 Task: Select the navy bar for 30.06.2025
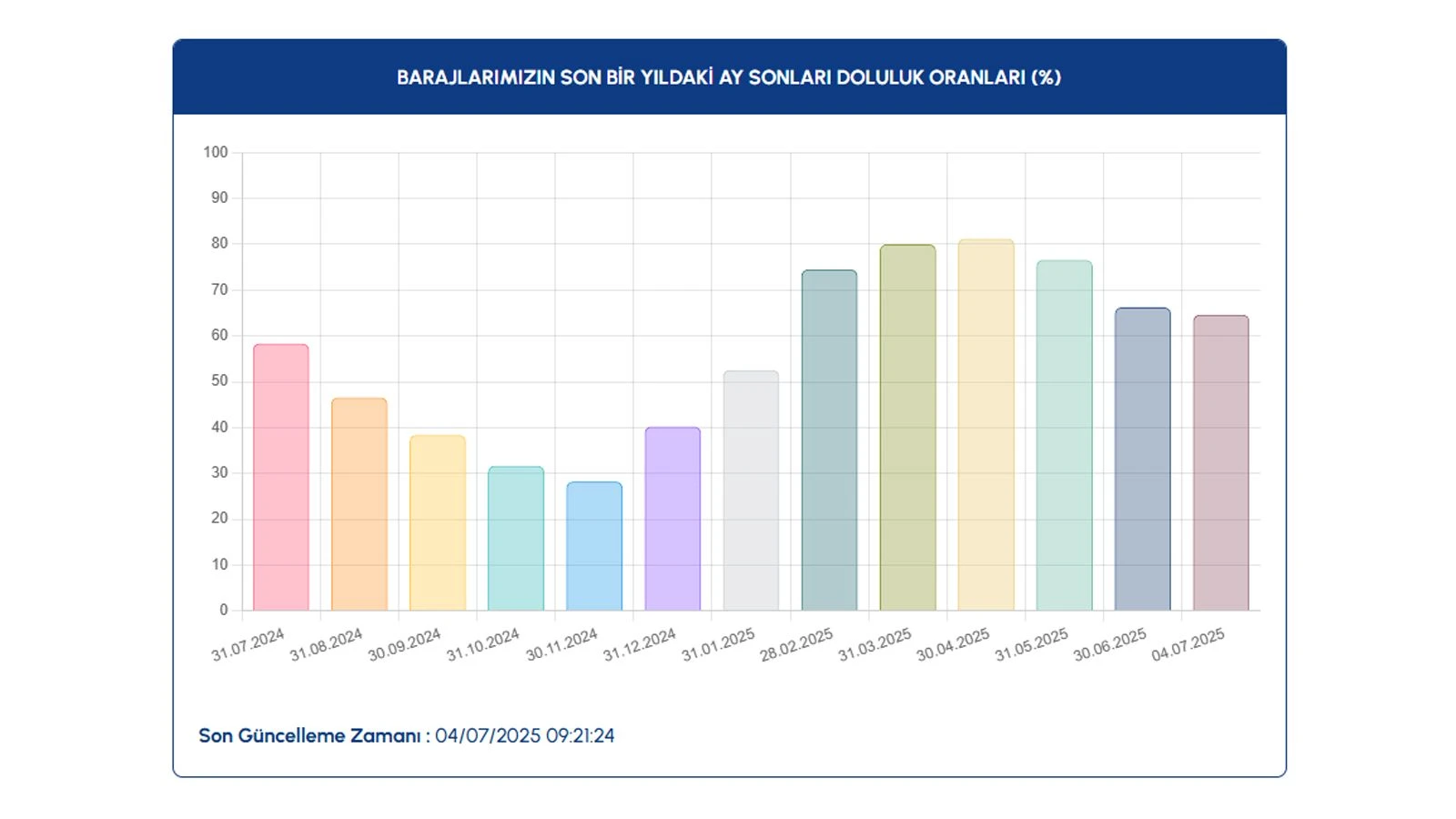point(1142,460)
